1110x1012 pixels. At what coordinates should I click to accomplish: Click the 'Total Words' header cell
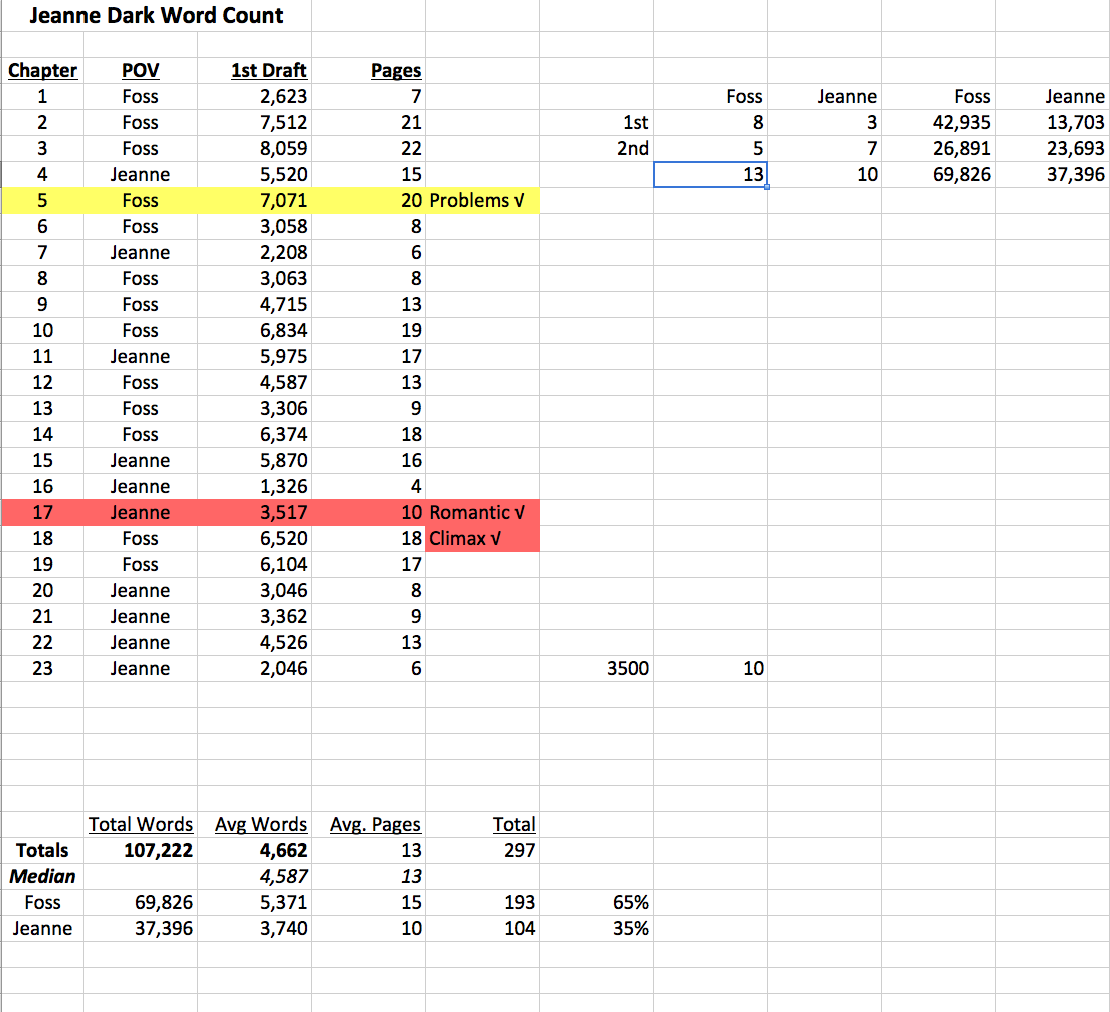click(141, 825)
